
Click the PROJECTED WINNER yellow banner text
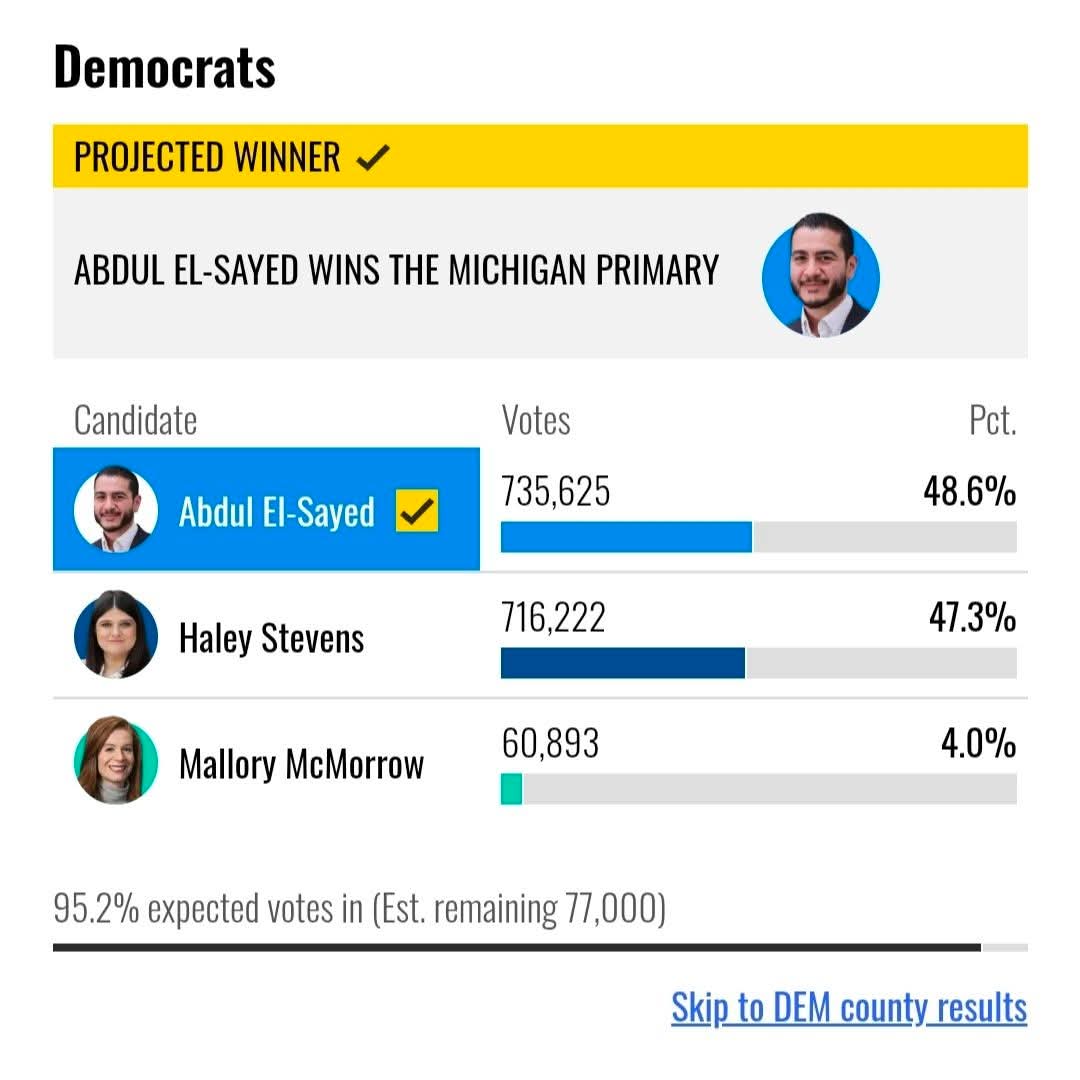(207, 158)
